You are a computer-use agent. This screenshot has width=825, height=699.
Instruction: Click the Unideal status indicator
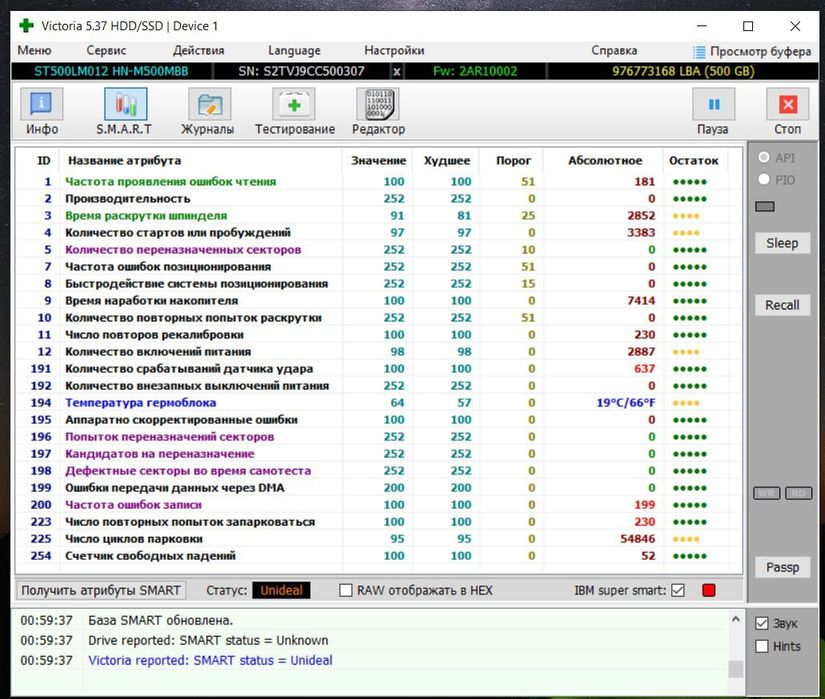[281, 590]
